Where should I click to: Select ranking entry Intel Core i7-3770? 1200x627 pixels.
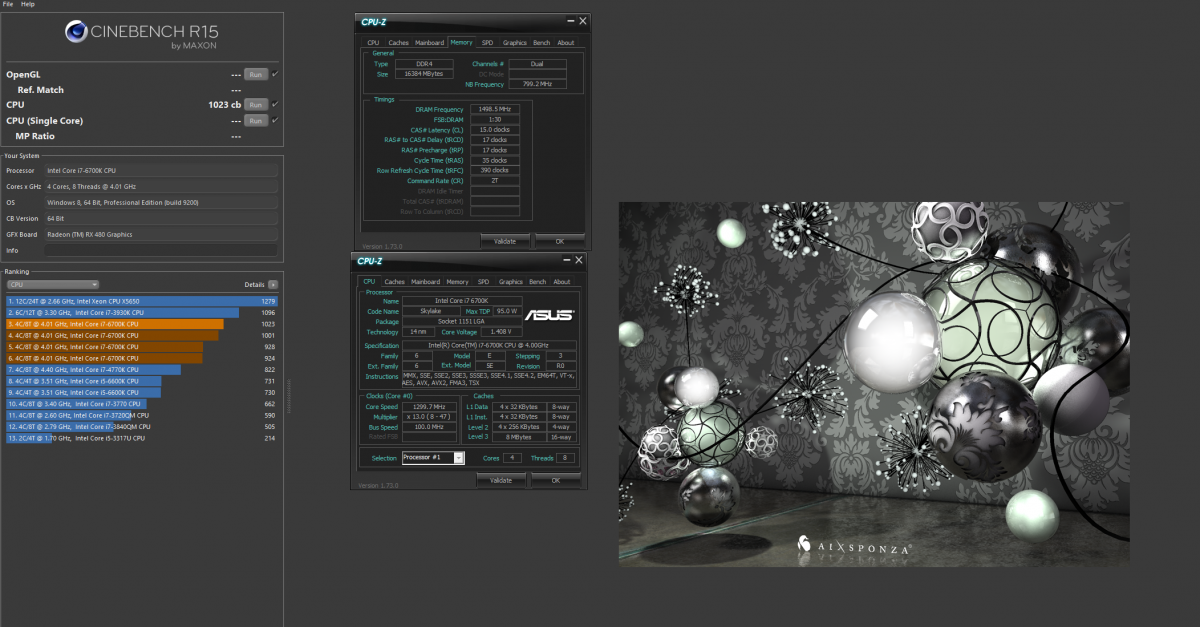coord(141,404)
